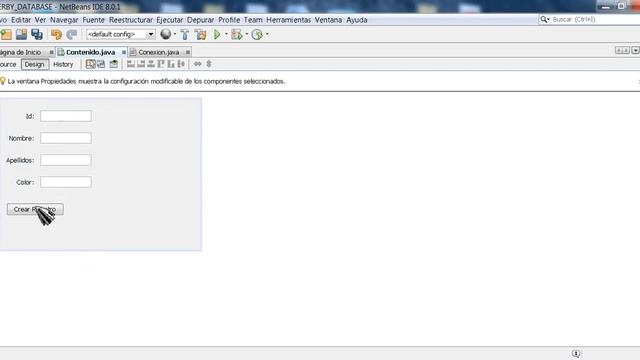Open the Team menu
This screenshot has height=360, width=640.
click(x=253, y=20)
